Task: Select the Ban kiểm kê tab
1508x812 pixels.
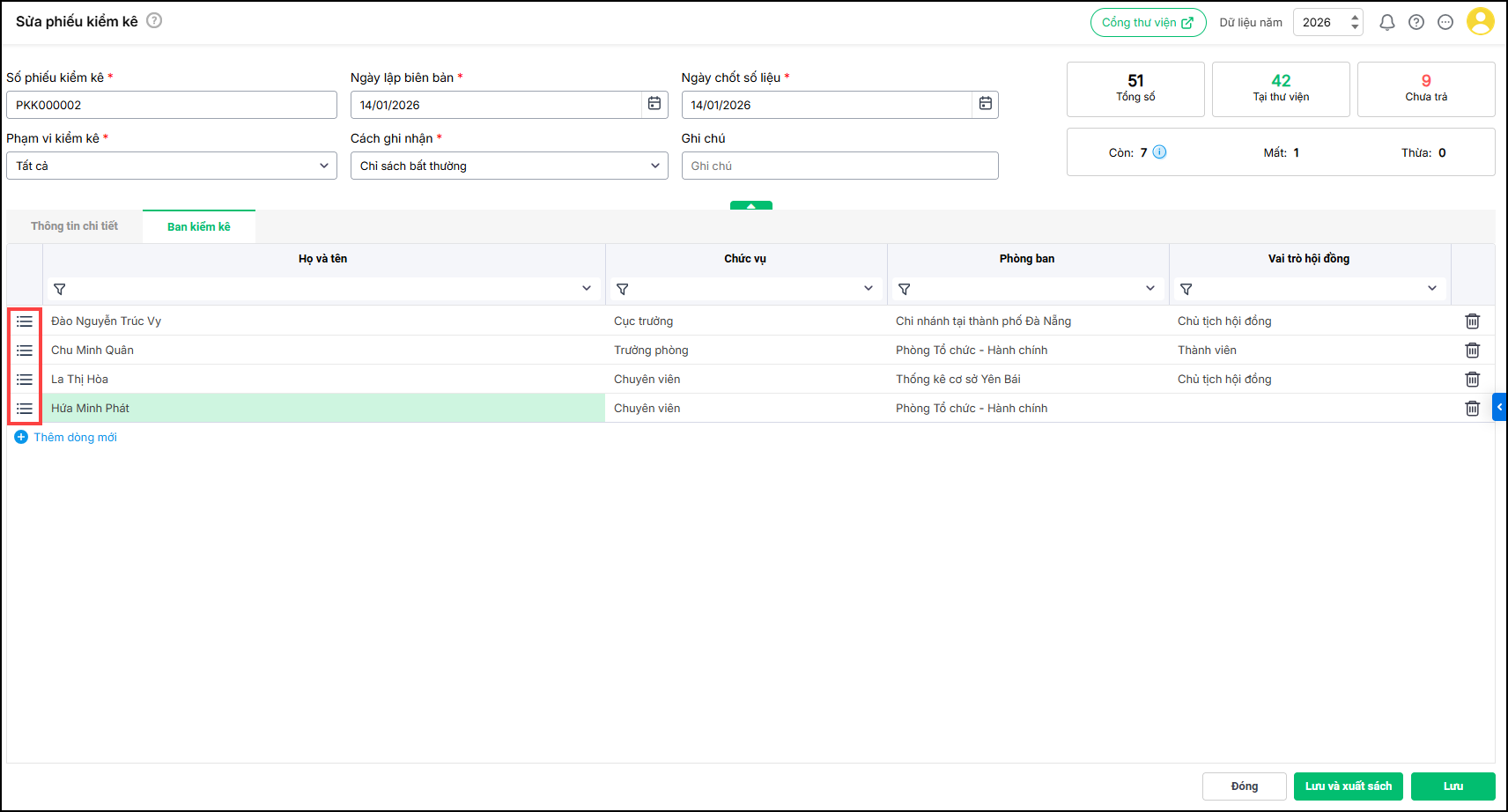Action: point(199,227)
